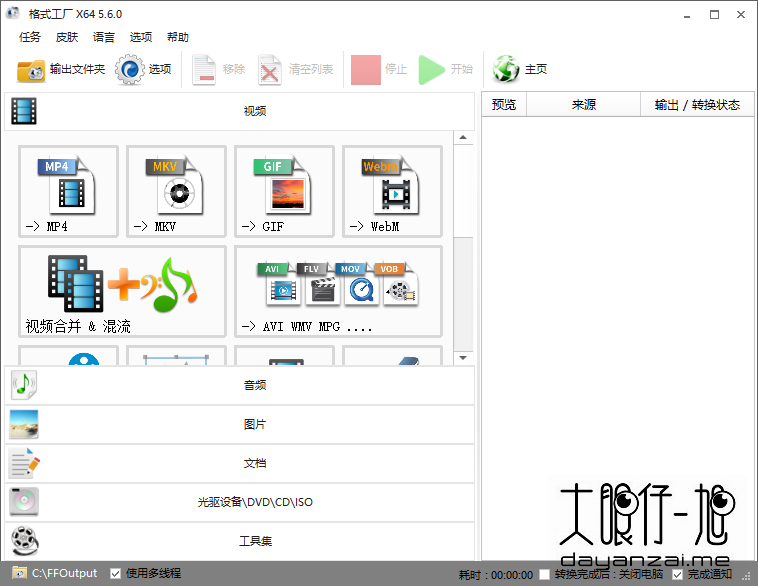
Task: Click the green 开始 start button
Action: click(445, 70)
